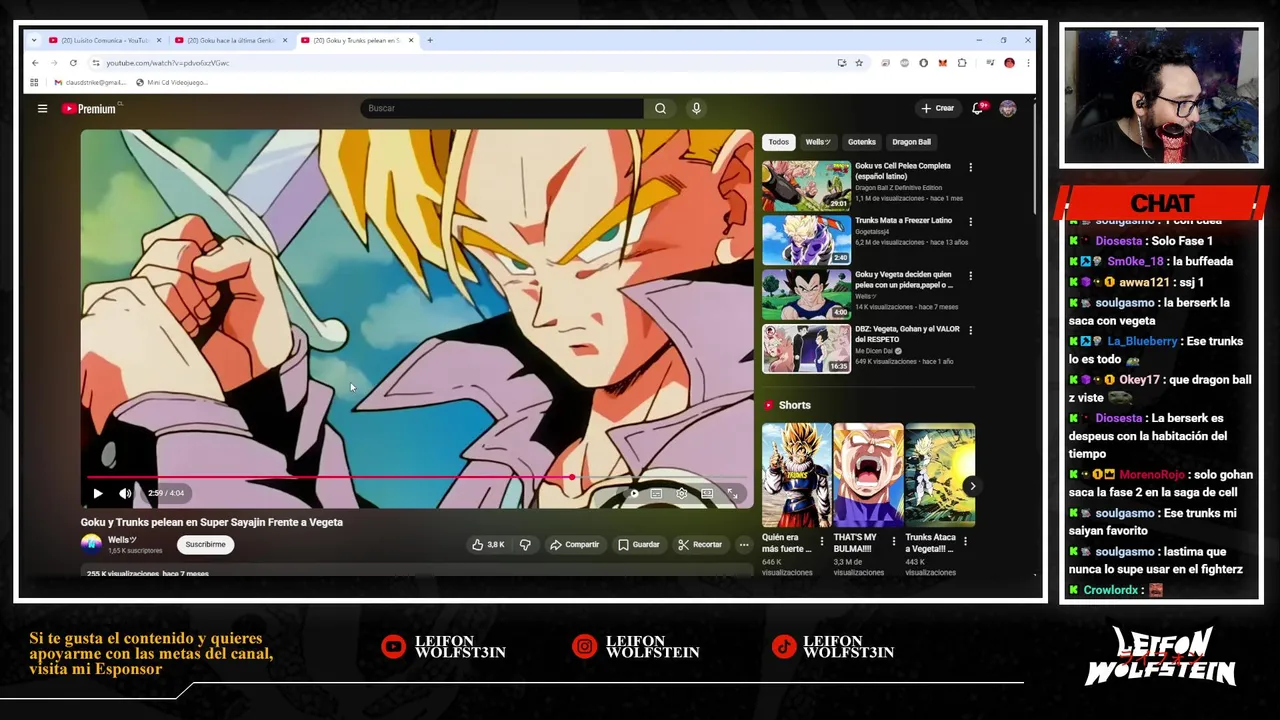
Task: Switch to Luisito Comunica browser tab
Action: pyautogui.click(x=104, y=40)
